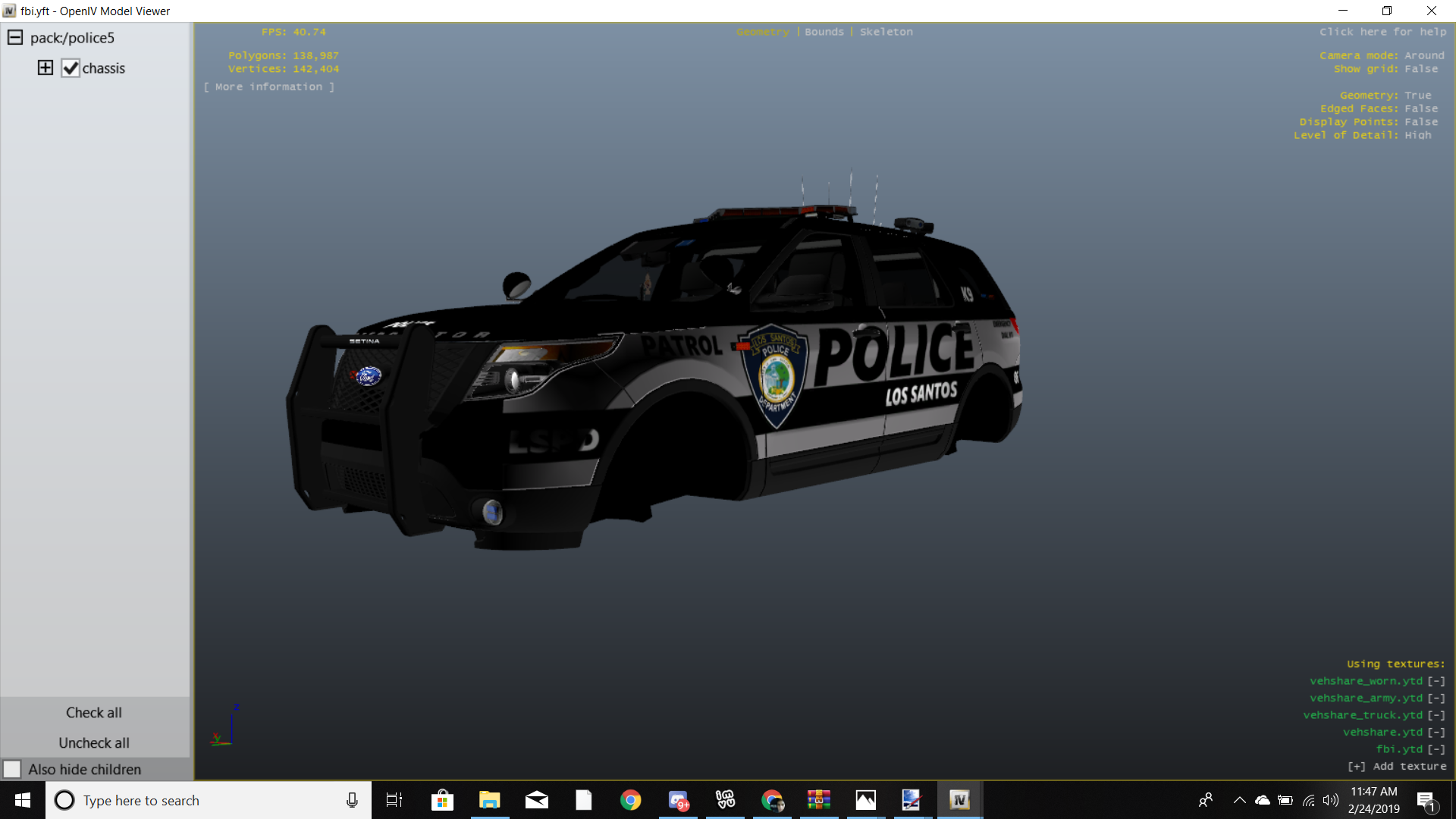Open Click here for help
Screen dimensions: 1456x819
(1382, 32)
